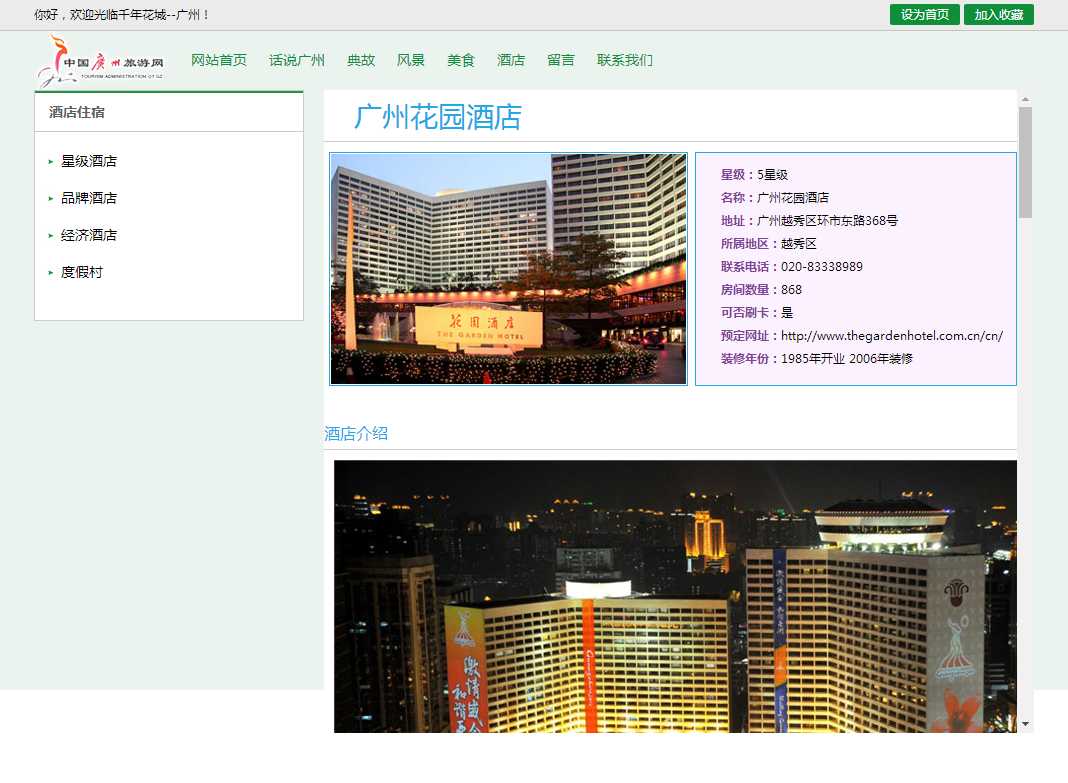This screenshot has height=783, width=1068.
Task: Click the arrow bullet beside 星级酒店
Action: click(51, 162)
